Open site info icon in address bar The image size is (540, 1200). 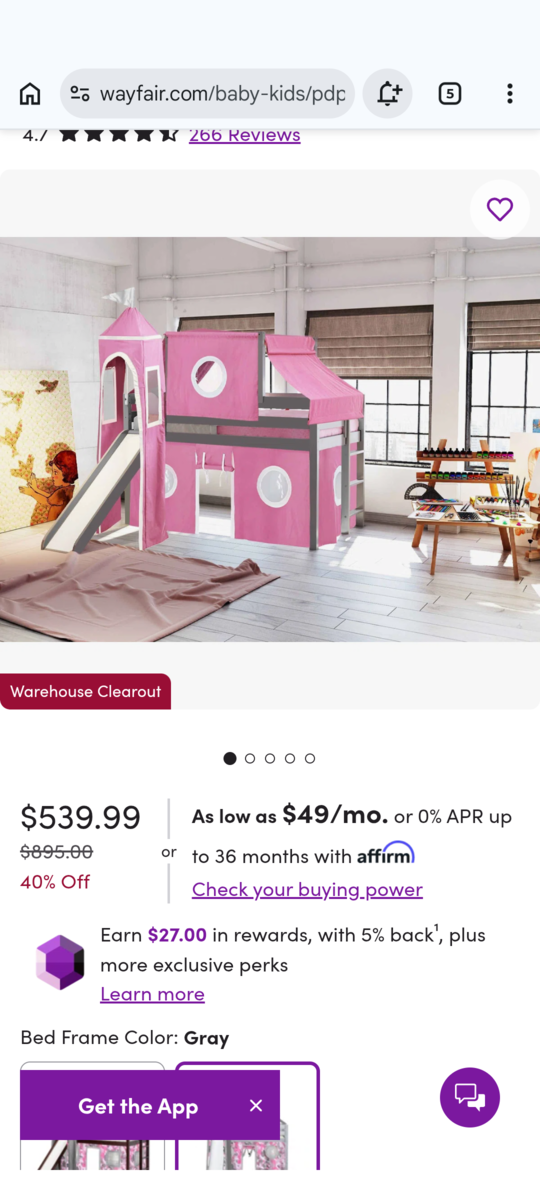[79, 94]
